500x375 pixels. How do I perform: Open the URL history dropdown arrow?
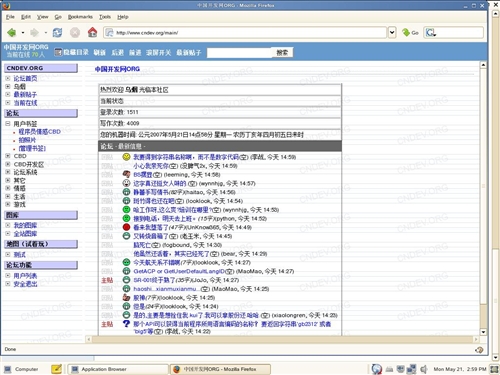point(392,32)
